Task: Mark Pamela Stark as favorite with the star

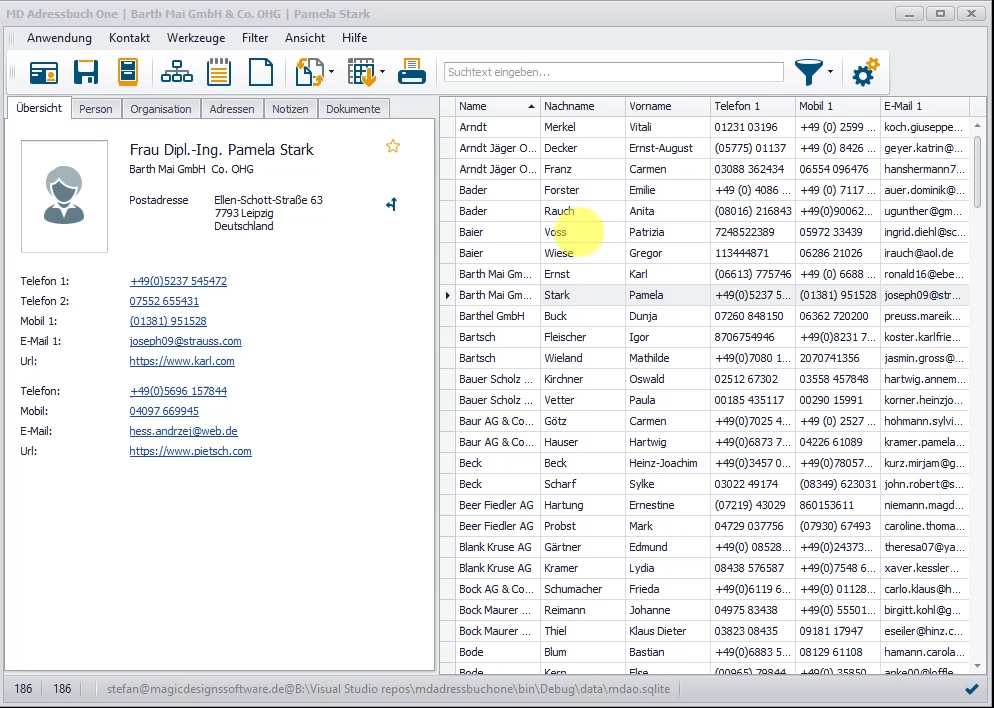Action: (393, 146)
